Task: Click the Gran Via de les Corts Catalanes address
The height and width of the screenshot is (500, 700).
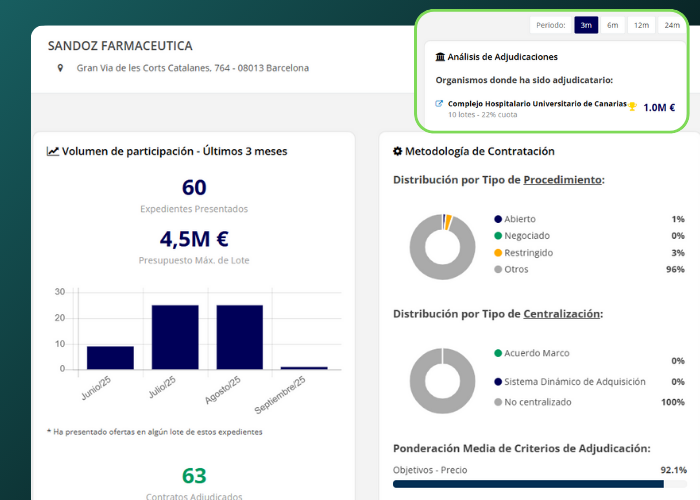Action: tap(192, 68)
